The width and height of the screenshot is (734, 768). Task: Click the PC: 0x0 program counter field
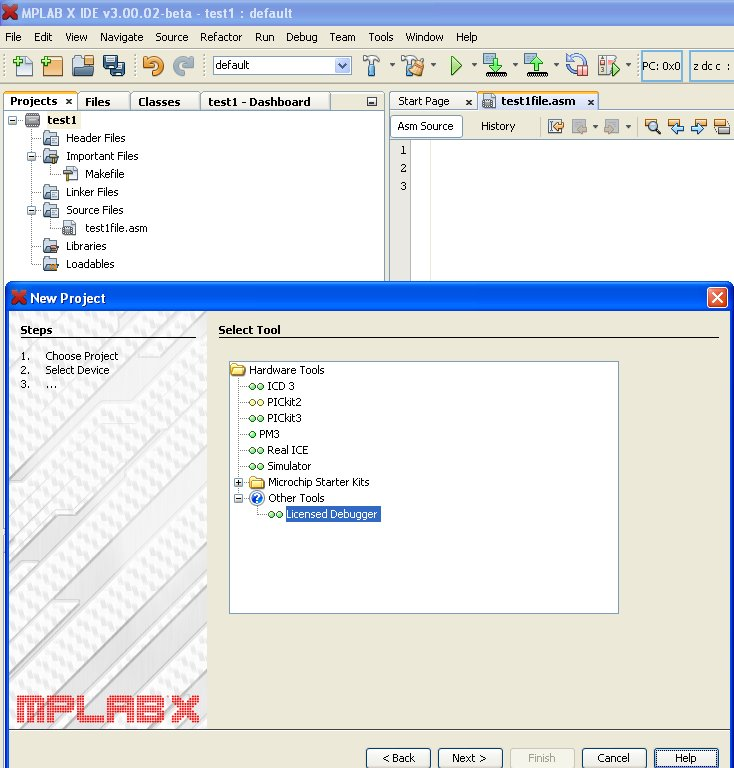pos(661,66)
